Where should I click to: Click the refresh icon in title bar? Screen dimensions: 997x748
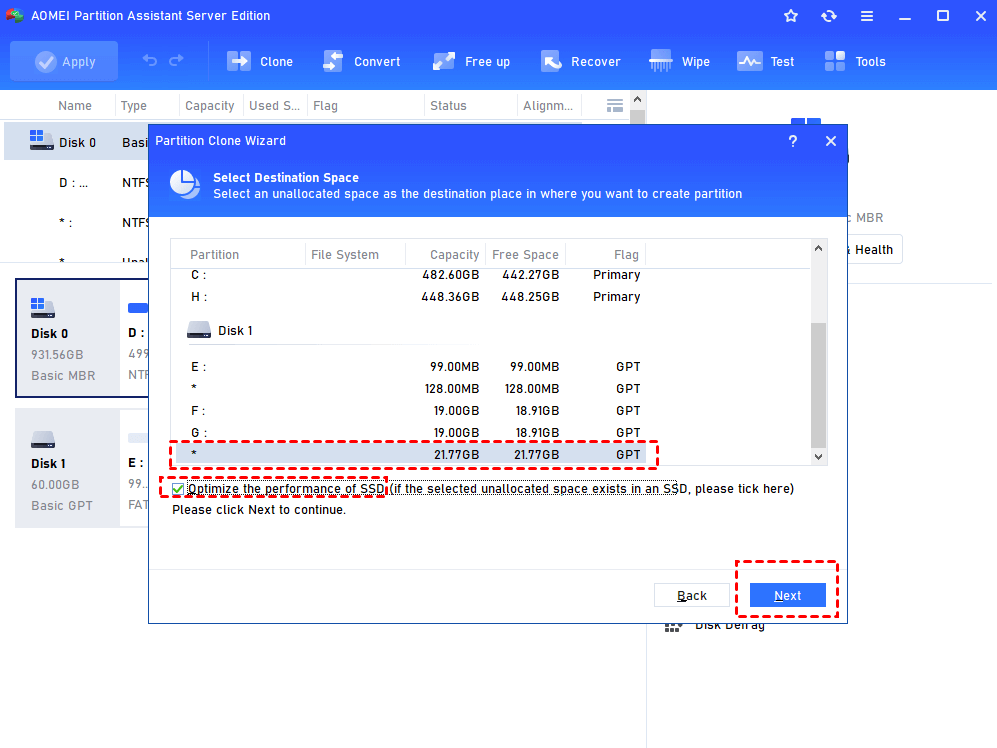tap(829, 16)
